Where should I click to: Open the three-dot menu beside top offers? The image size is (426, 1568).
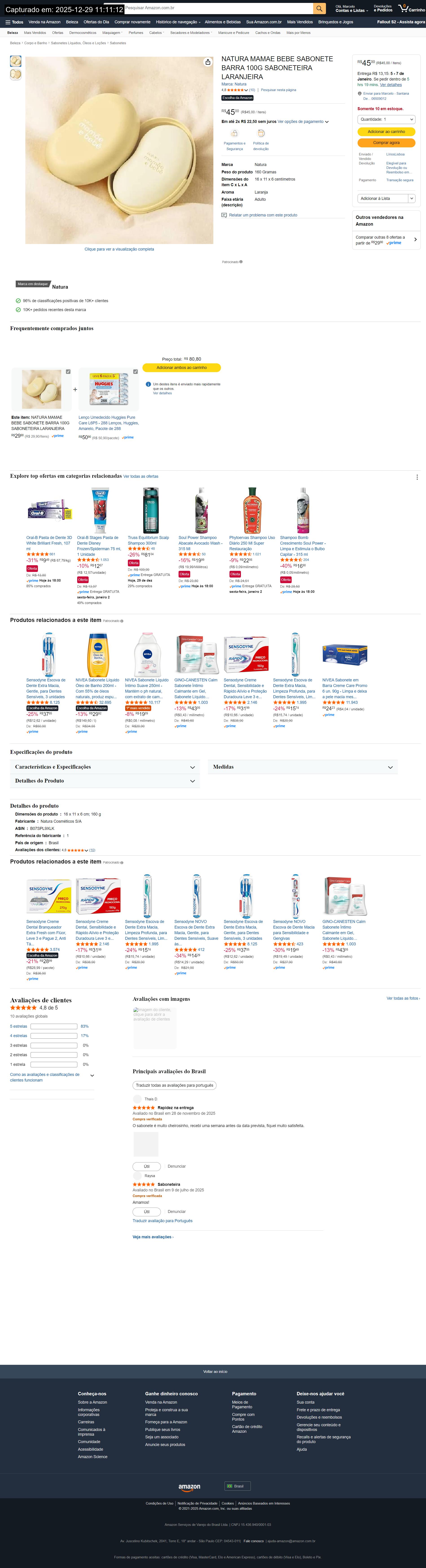pyautogui.click(x=417, y=477)
